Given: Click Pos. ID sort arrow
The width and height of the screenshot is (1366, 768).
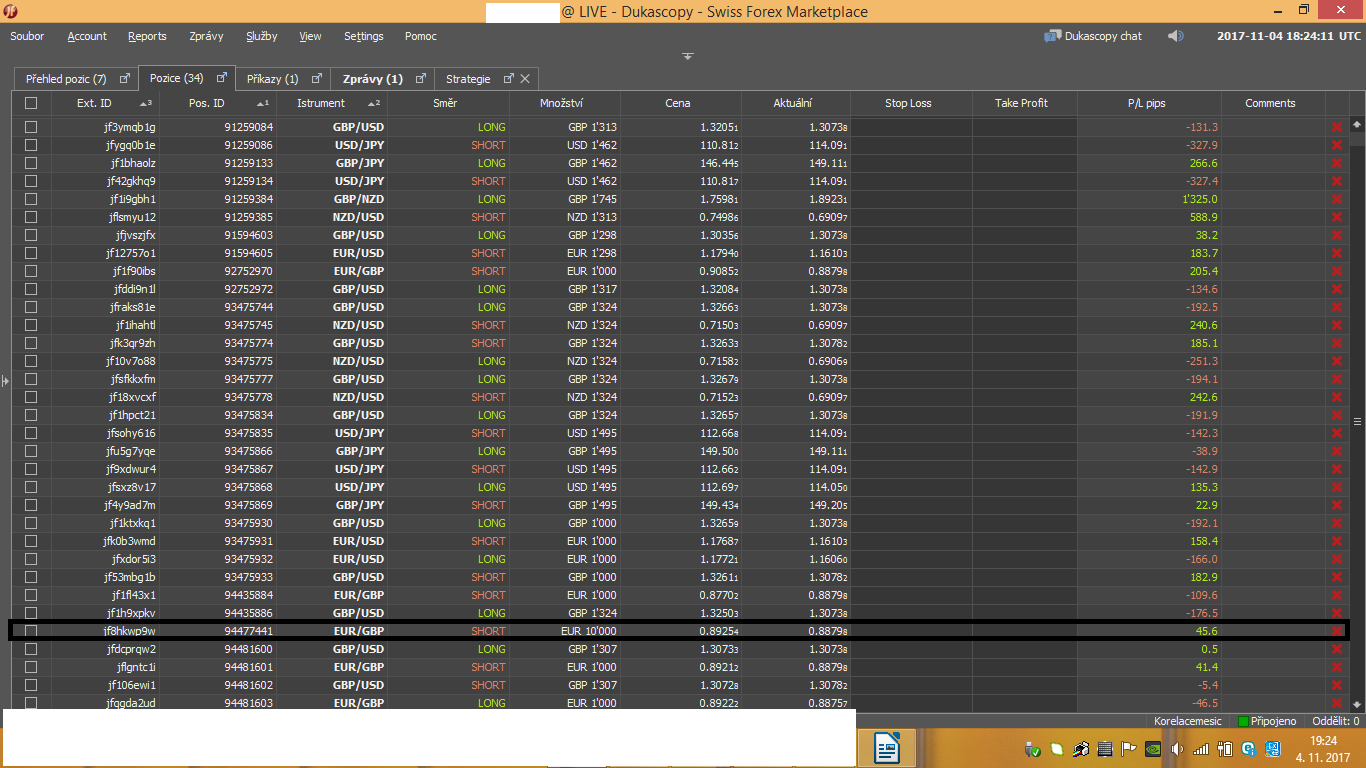Looking at the screenshot, I should point(262,103).
